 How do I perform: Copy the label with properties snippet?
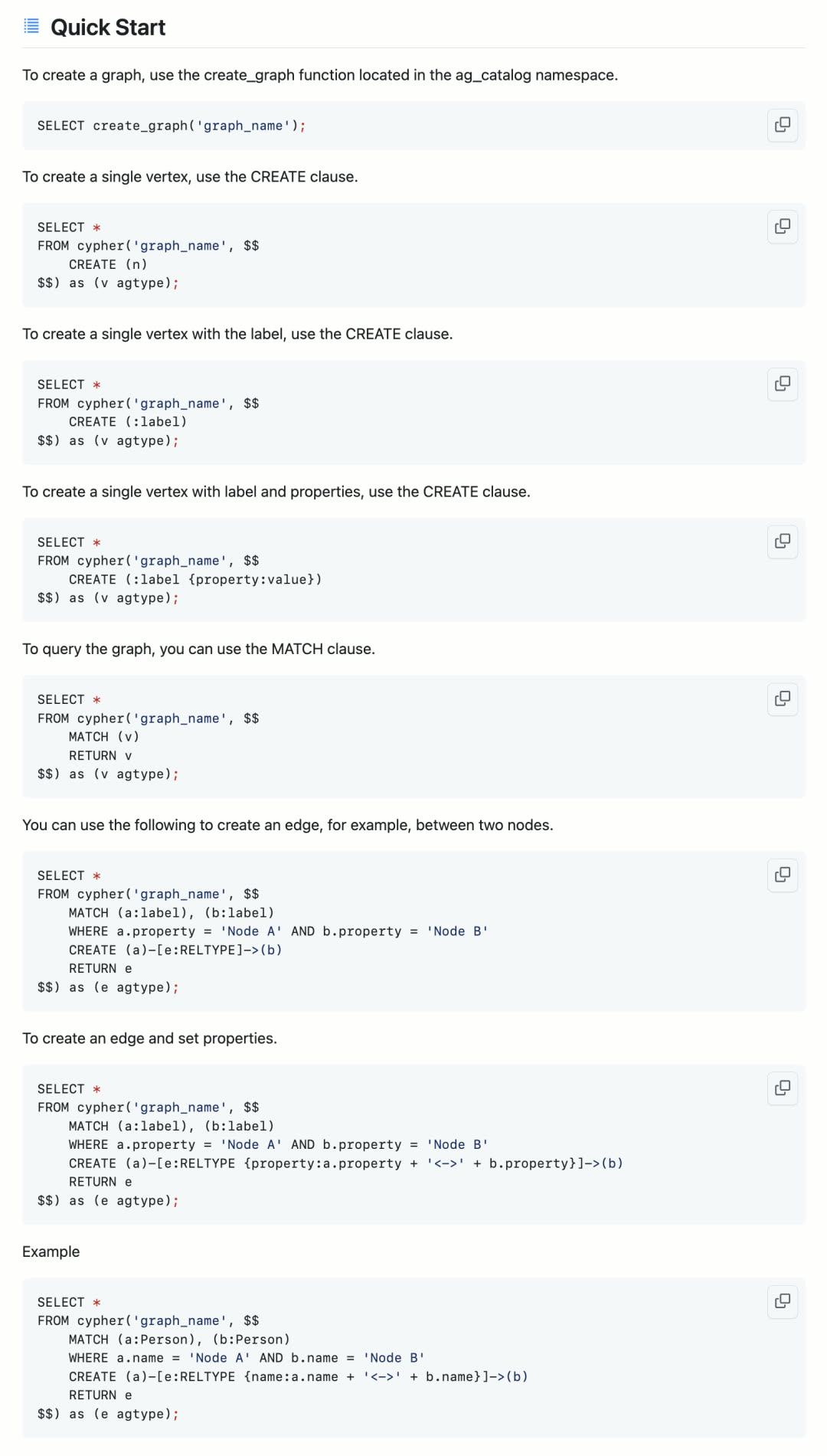pos(782,542)
